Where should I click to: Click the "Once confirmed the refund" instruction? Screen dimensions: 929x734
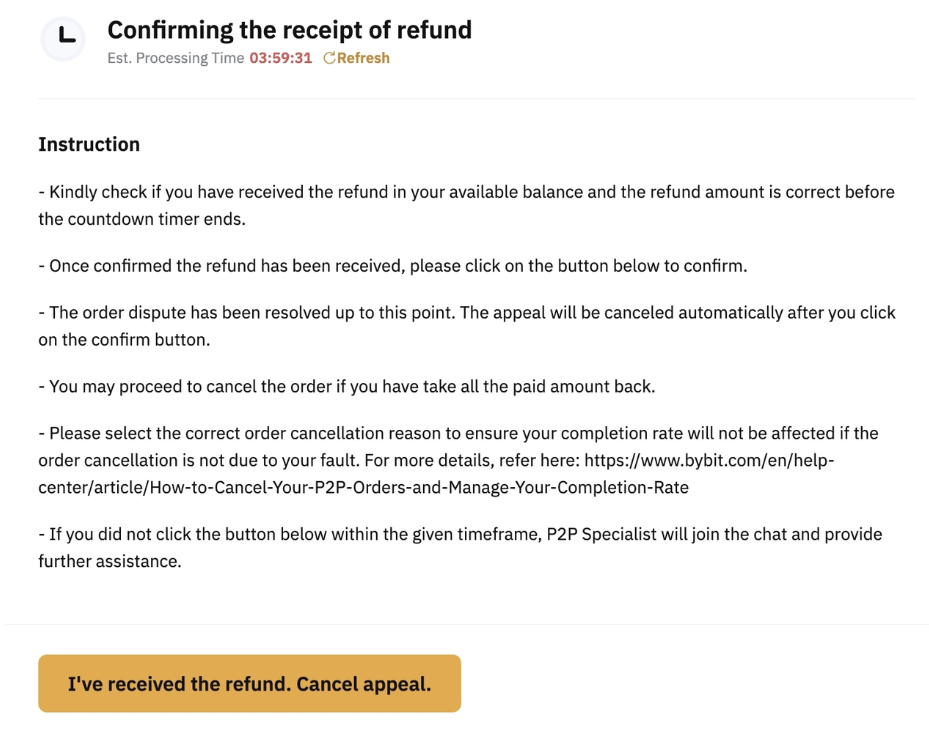tap(393, 266)
